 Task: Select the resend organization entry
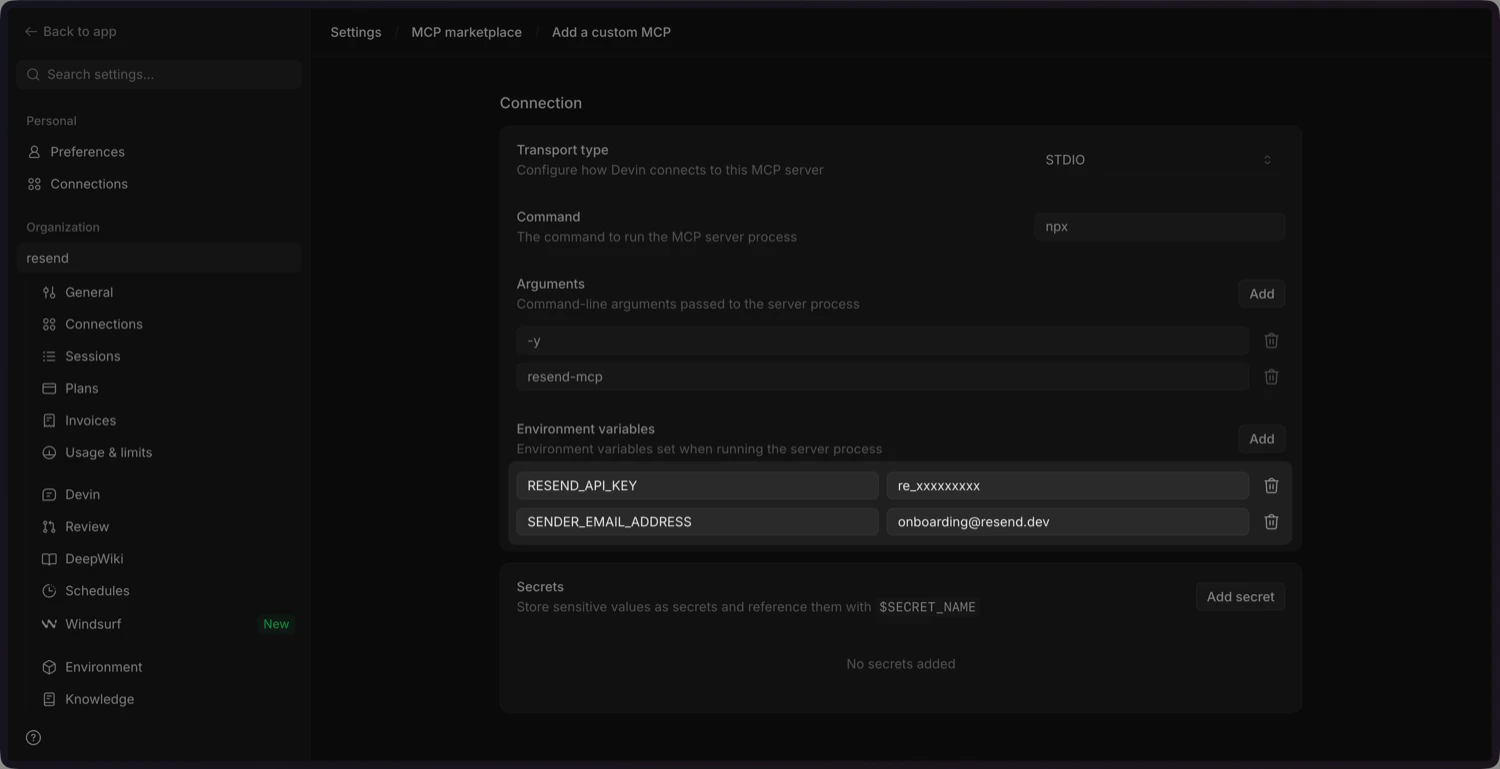coord(159,258)
